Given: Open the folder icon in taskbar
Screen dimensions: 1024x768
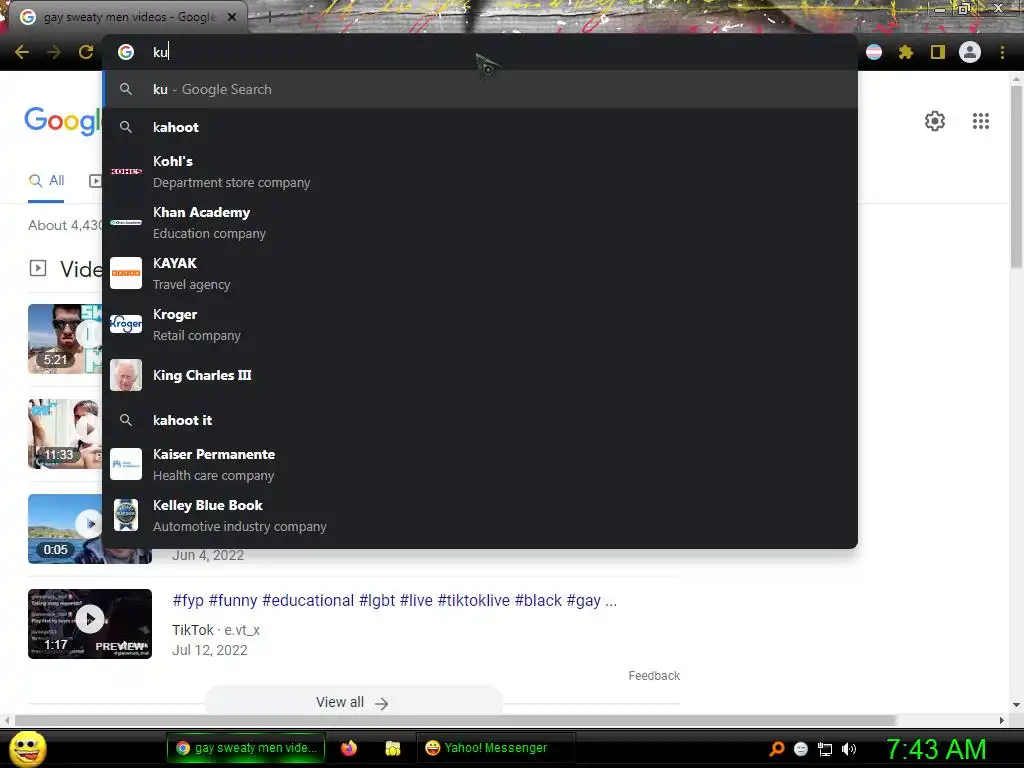Looking at the screenshot, I should tap(392, 748).
